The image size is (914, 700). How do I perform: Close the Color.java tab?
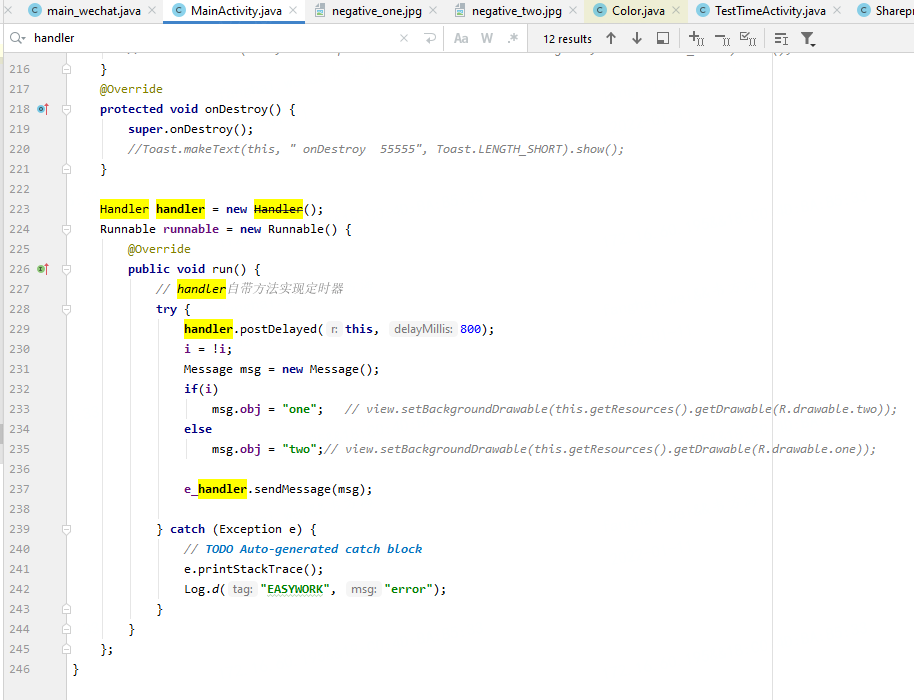(676, 10)
